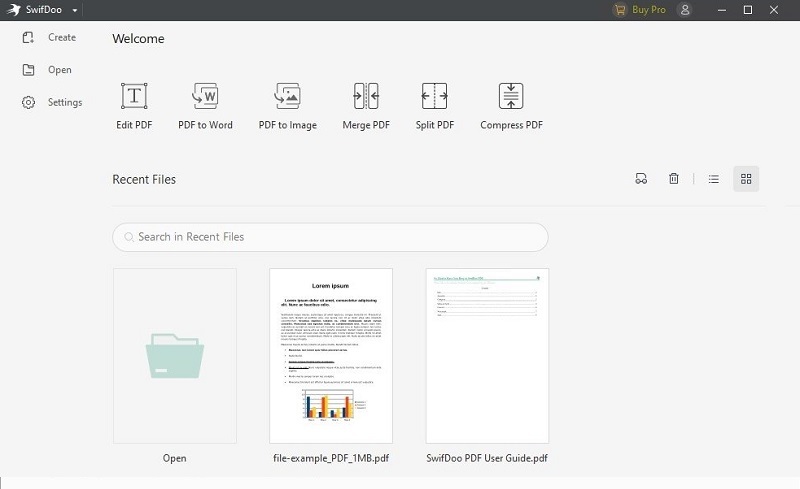Launch the Compress PDF tool icon
This screenshot has height=489, width=800.
[x=511, y=95]
